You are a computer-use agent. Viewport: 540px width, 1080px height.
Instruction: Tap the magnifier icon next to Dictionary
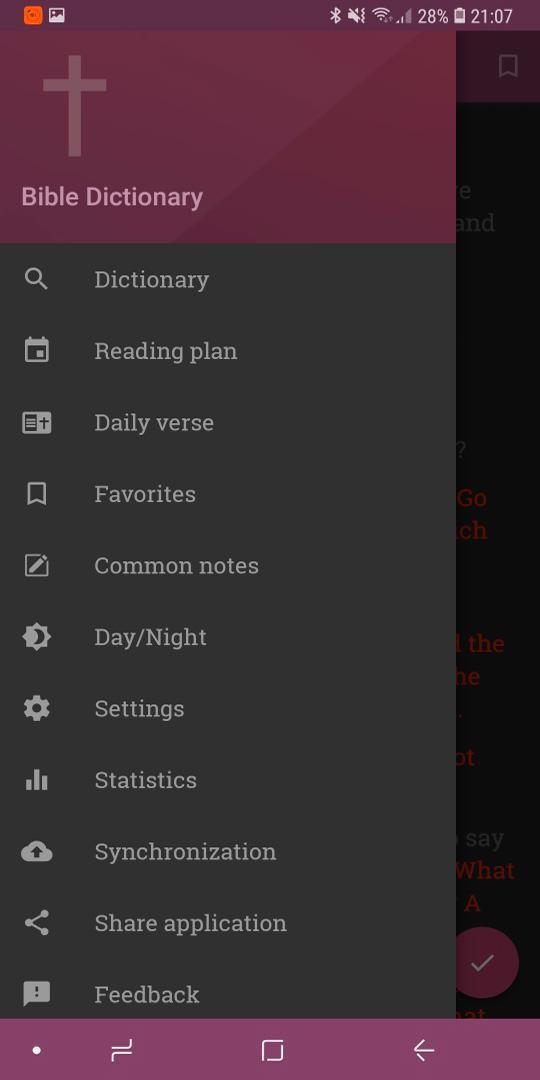tap(36, 279)
